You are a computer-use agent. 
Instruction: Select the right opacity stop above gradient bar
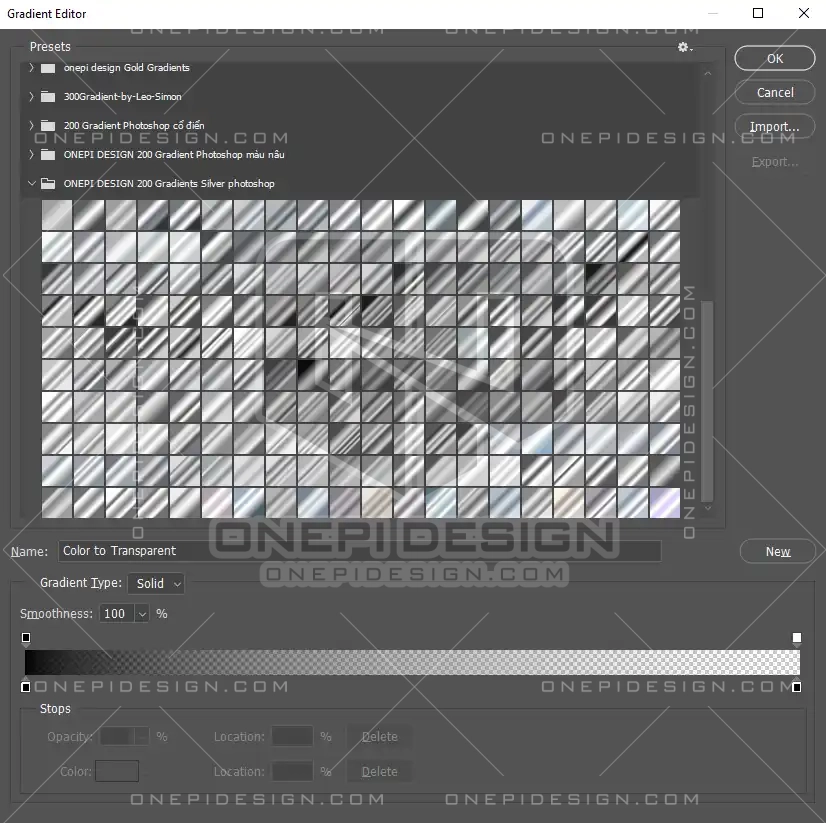click(796, 638)
